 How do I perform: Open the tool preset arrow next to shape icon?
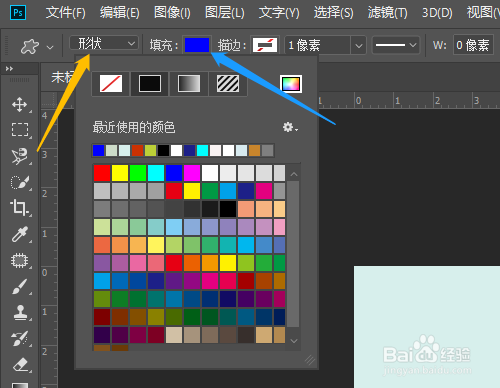click(x=50, y=47)
